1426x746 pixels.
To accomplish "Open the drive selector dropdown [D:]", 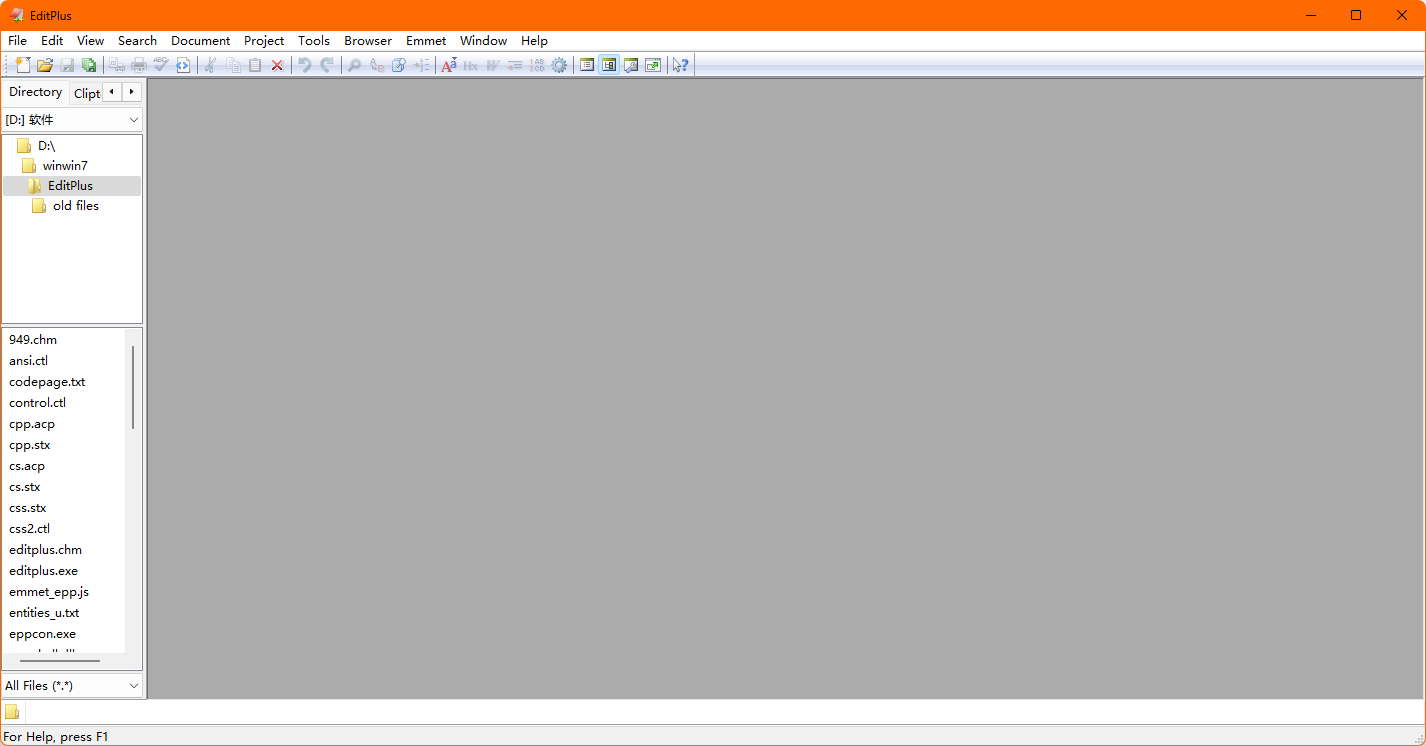I will 72,120.
